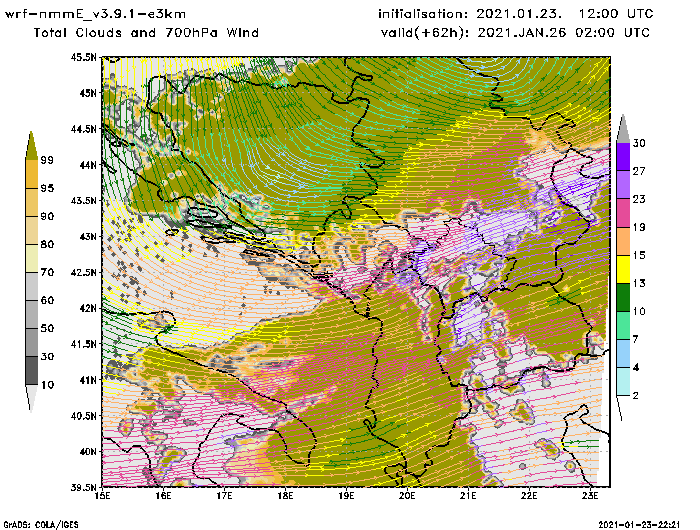The image size is (700, 530).
Task: Pick the 23–27 light purple wind swatch
Action: coord(623,185)
